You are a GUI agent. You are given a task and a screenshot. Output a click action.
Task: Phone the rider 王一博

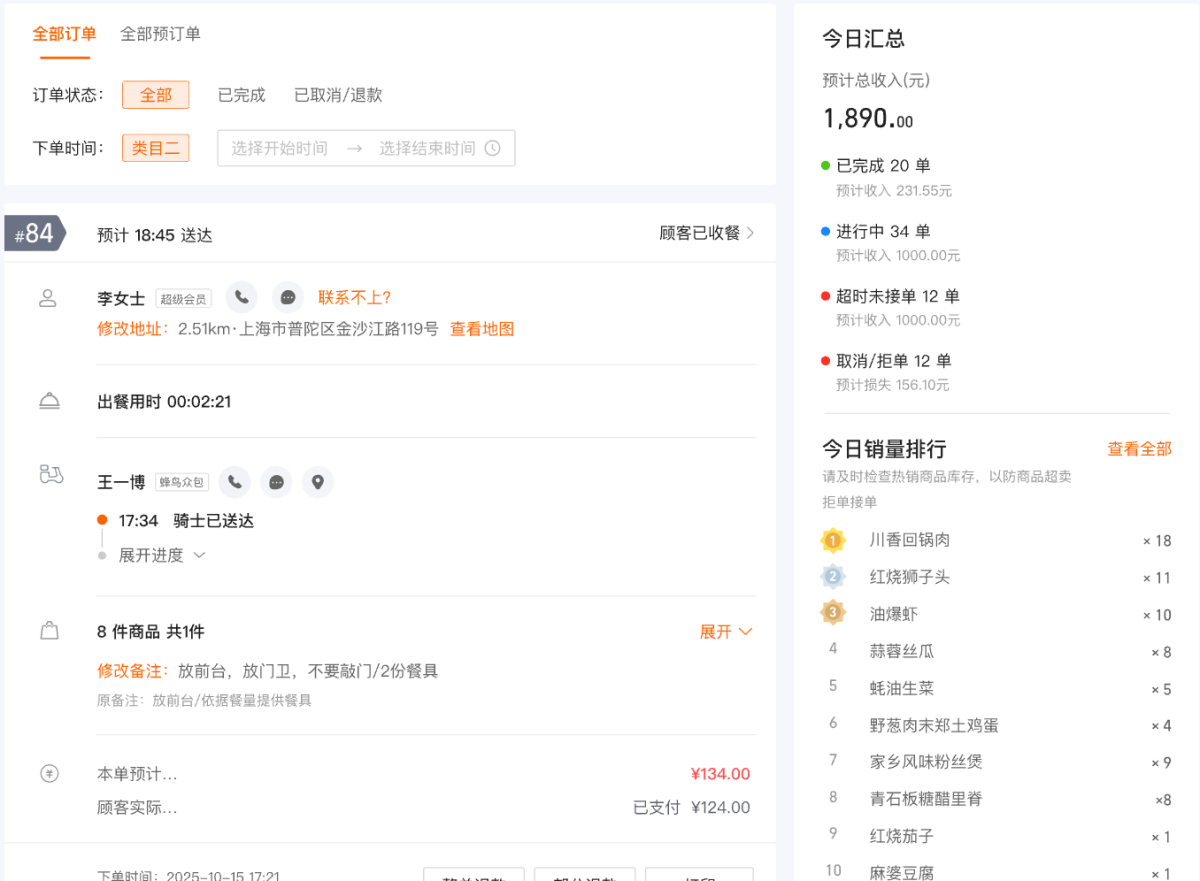point(234,481)
